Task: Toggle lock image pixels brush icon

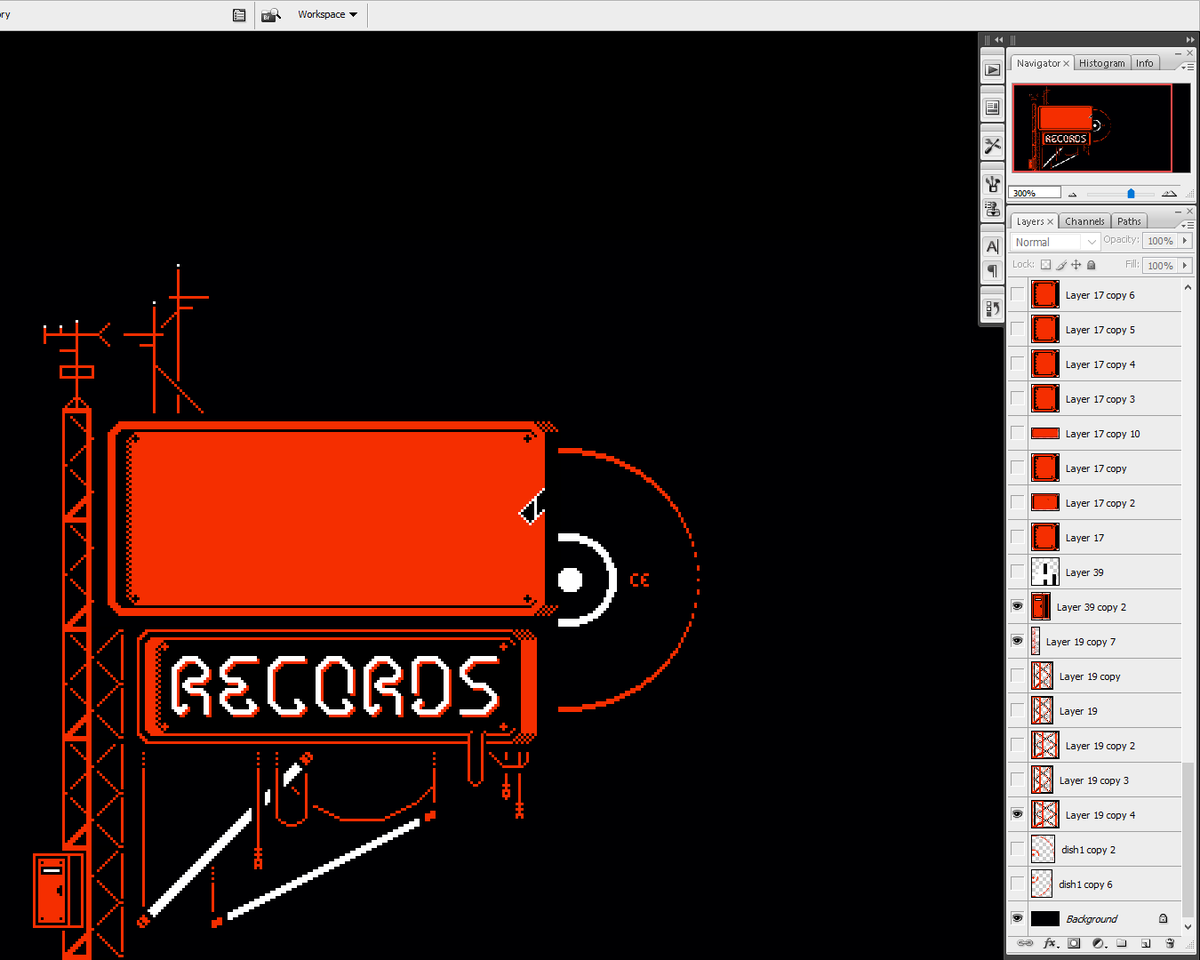Action: 1061,265
